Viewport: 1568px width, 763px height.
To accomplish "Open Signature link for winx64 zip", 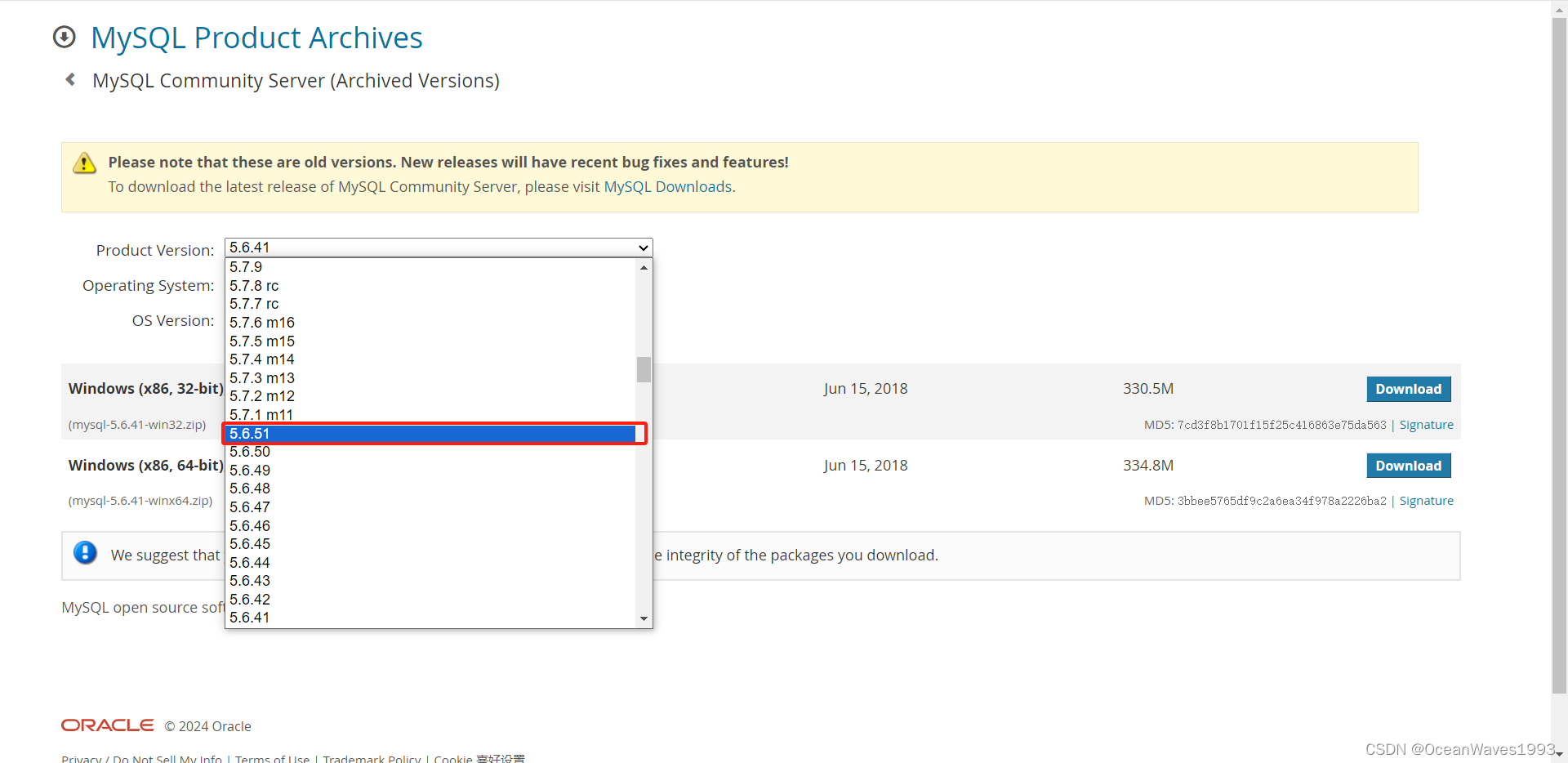I will pyautogui.click(x=1426, y=501).
